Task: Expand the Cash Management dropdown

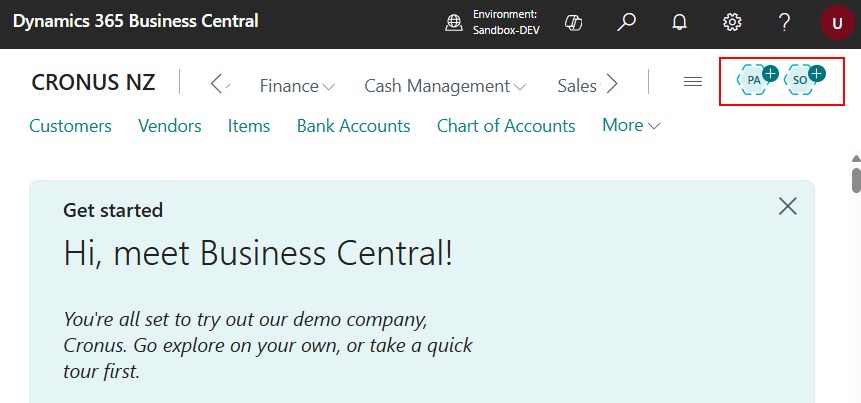Action: 445,86
